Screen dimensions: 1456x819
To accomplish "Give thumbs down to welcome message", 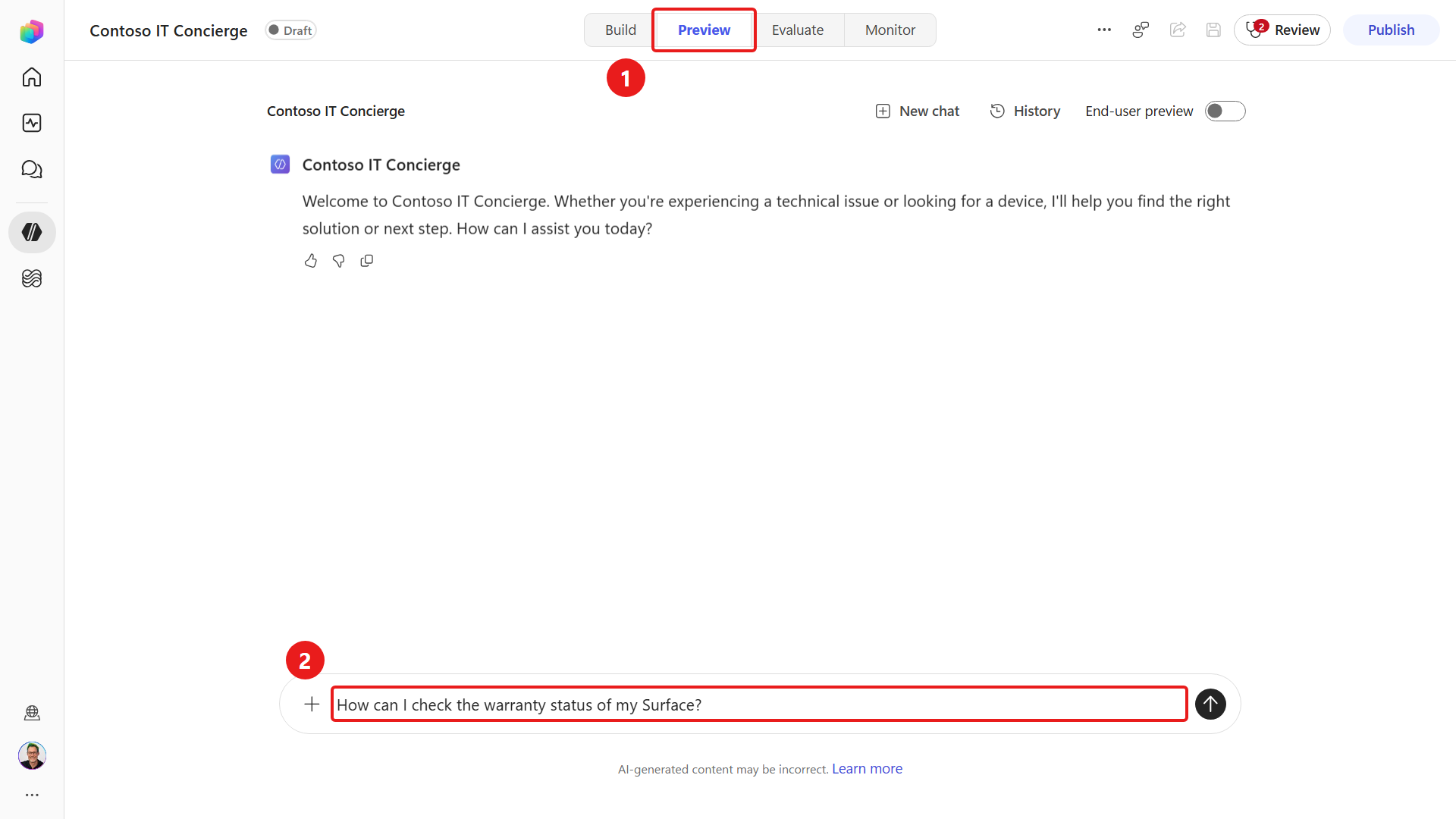I will click(339, 261).
